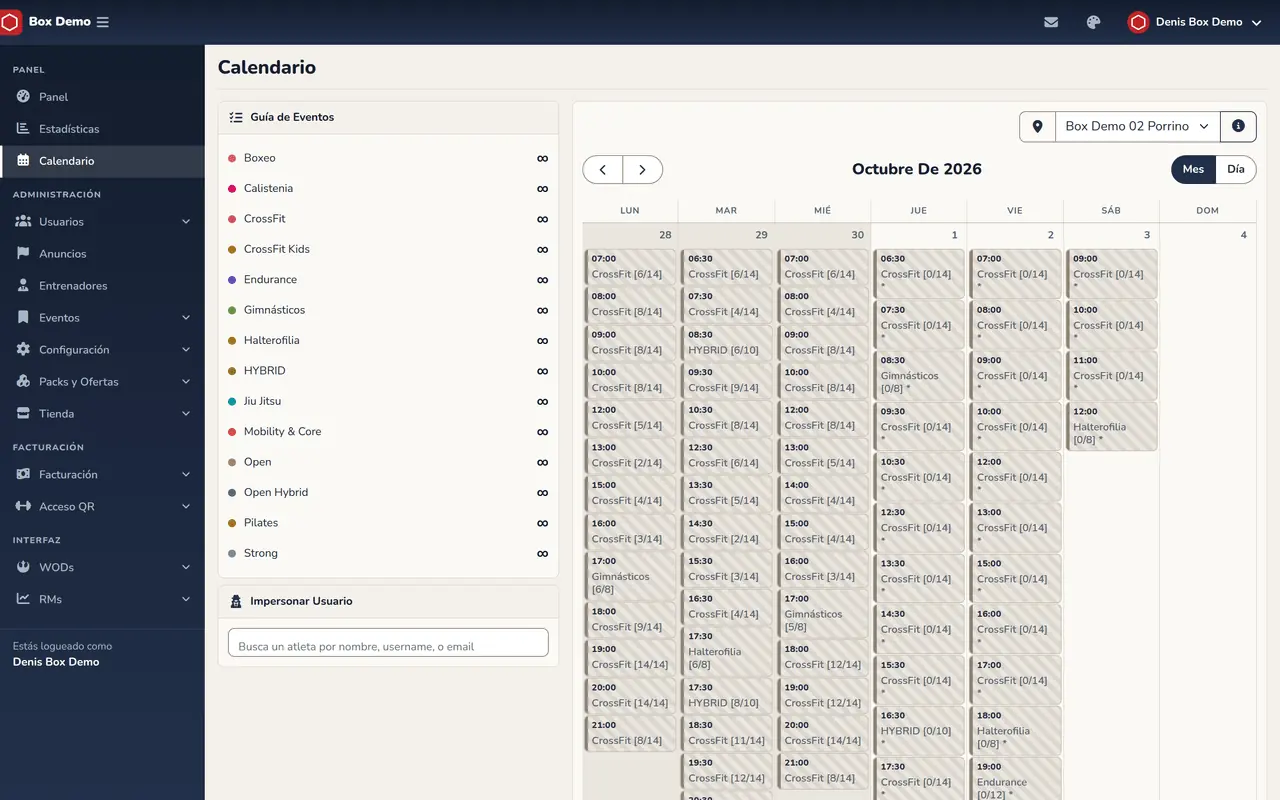Screen dimensions: 1280x800
Task: Expand the WODs submenu
Action: 102,568
